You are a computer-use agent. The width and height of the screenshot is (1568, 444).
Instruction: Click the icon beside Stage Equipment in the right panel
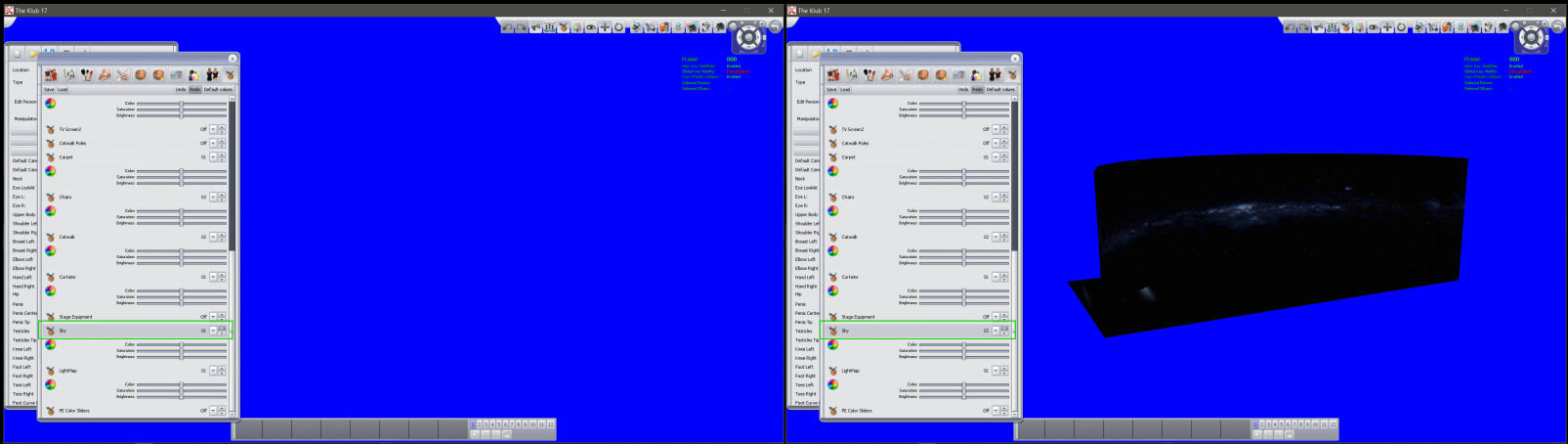click(833, 317)
